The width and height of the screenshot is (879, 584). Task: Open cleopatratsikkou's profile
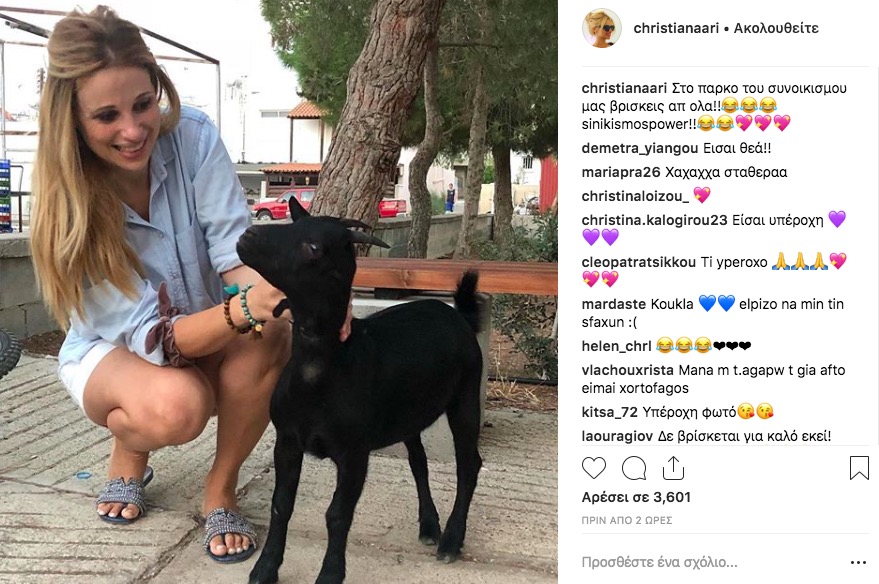click(x=639, y=262)
